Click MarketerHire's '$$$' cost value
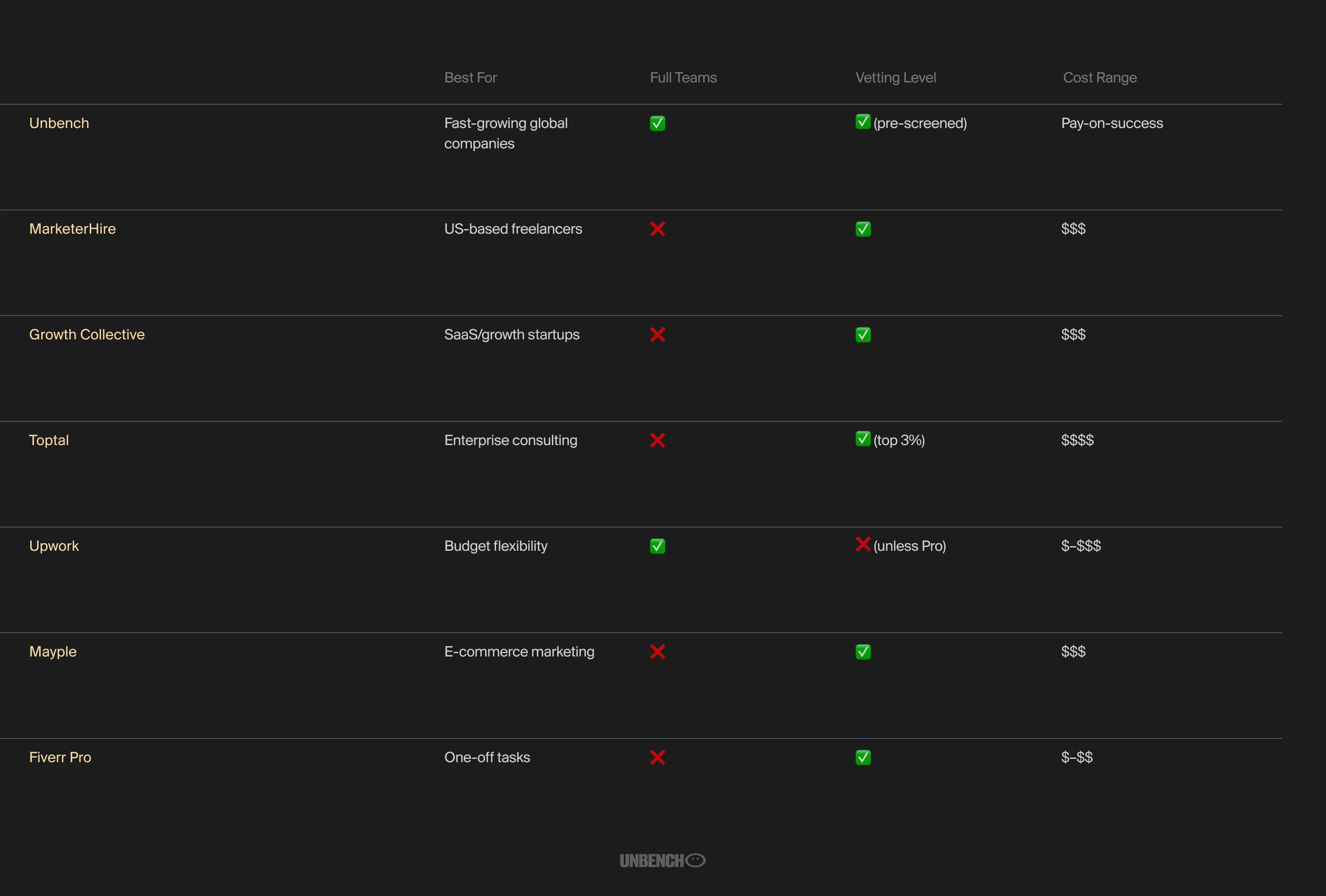 [1073, 229]
